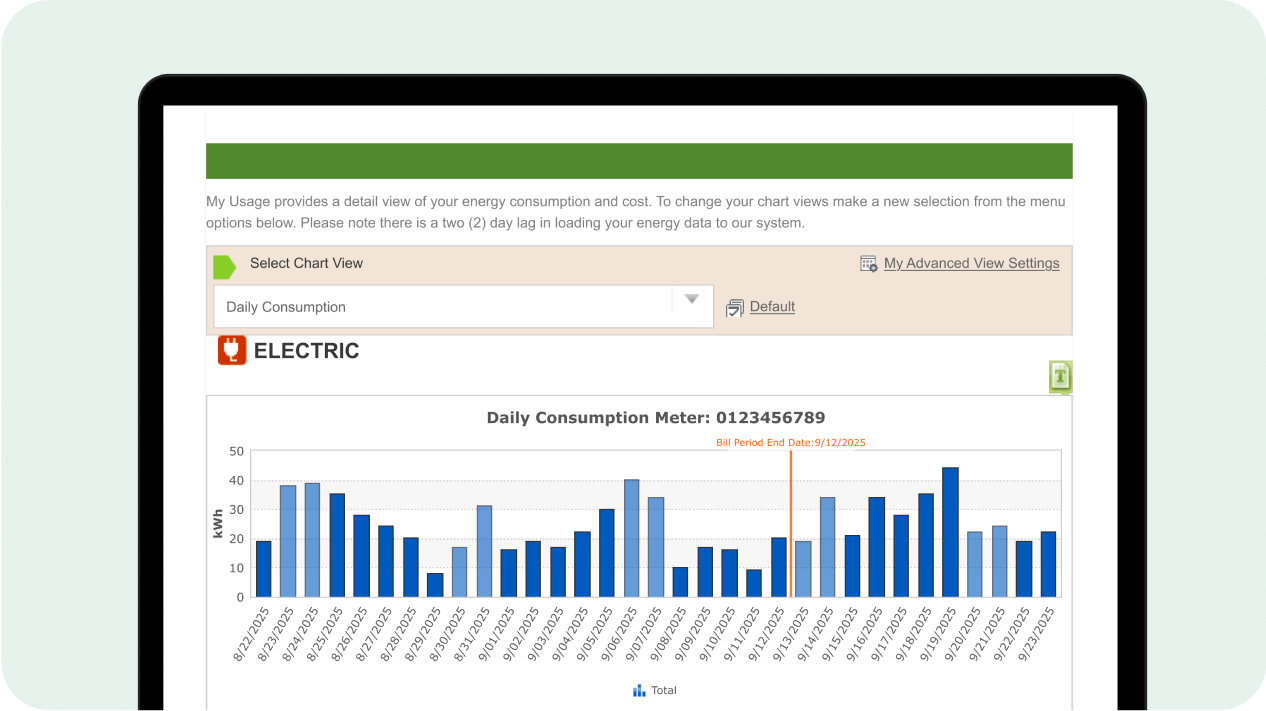Click the Total legend bar chart icon
This screenshot has height=711, width=1266.
coord(639,690)
